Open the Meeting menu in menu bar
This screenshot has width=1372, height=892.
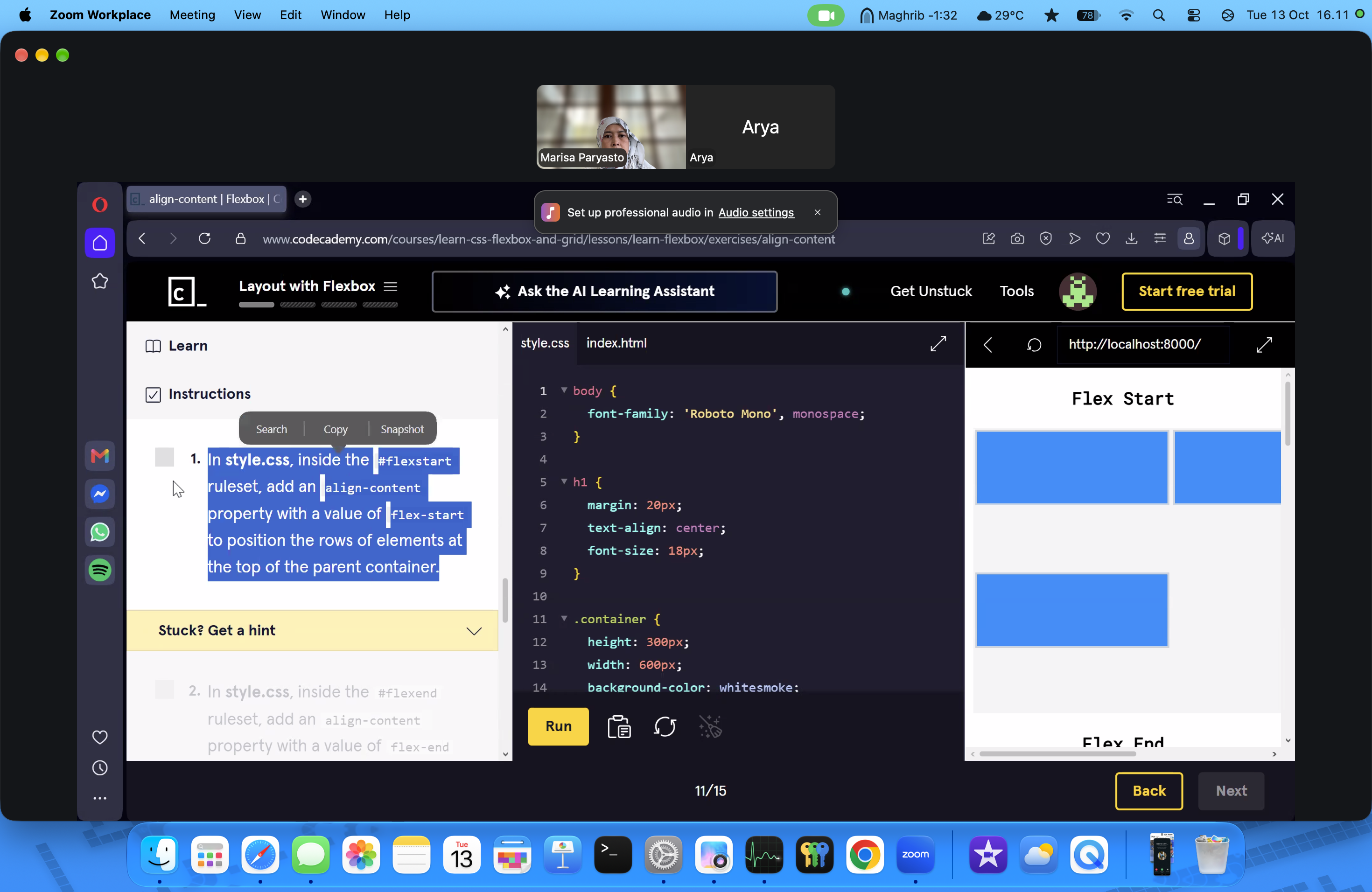(192, 15)
